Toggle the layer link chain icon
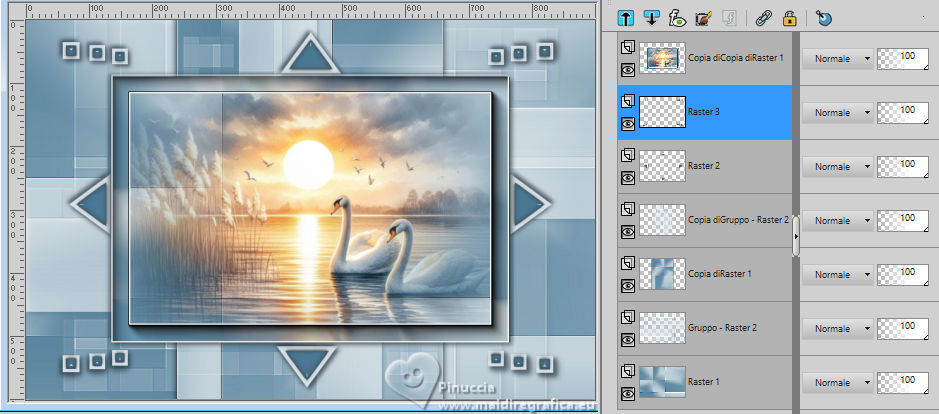Image resolution: width=939 pixels, height=414 pixels. (764, 18)
